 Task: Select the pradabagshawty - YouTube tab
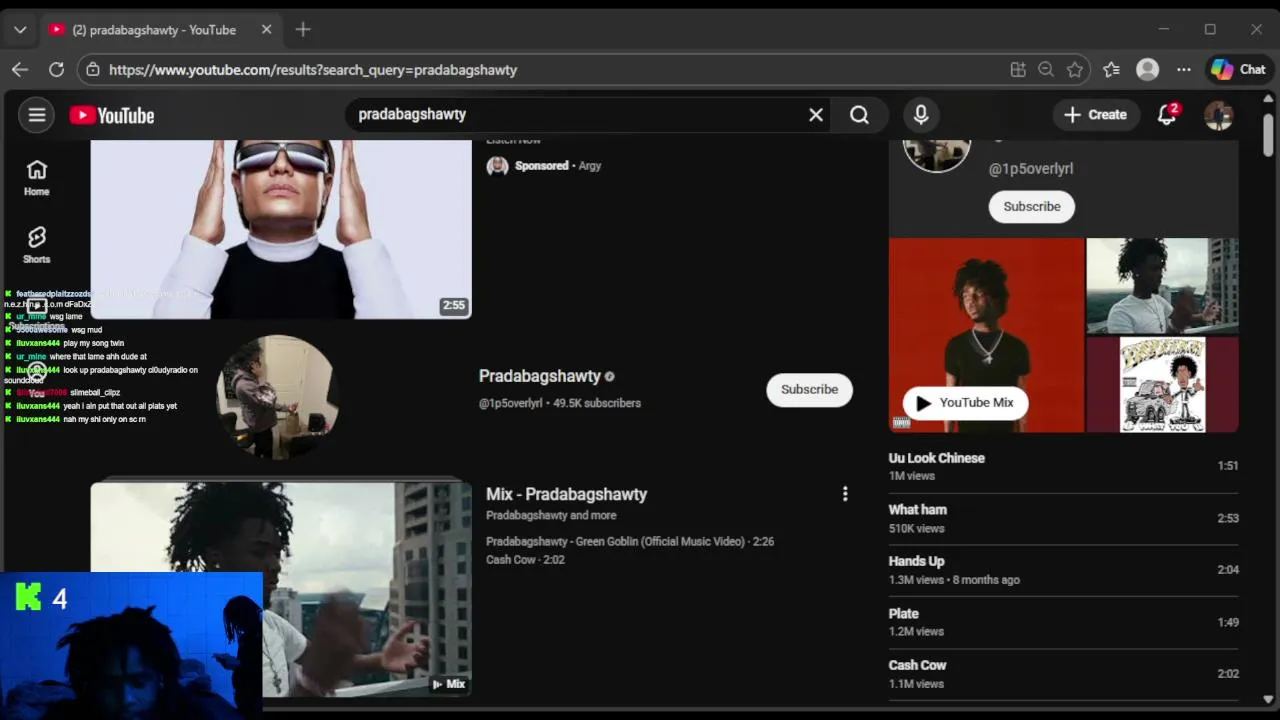pyautogui.click(x=160, y=30)
